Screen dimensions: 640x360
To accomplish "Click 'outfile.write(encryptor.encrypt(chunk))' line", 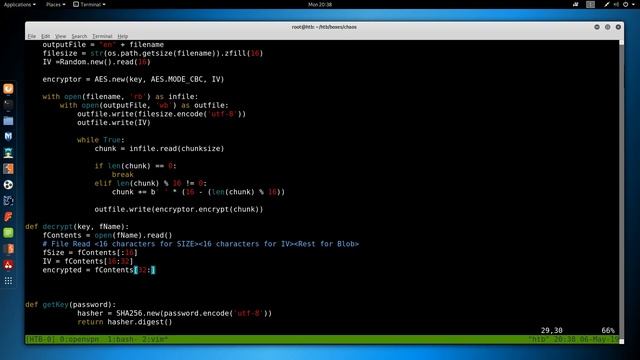I will click(179, 209).
